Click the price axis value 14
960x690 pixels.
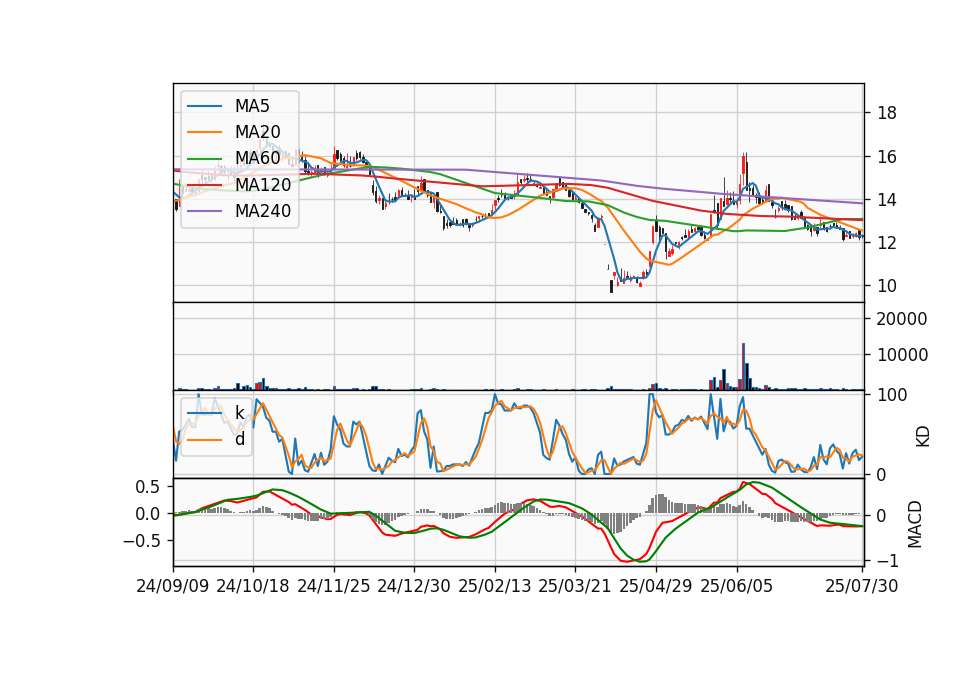887,200
